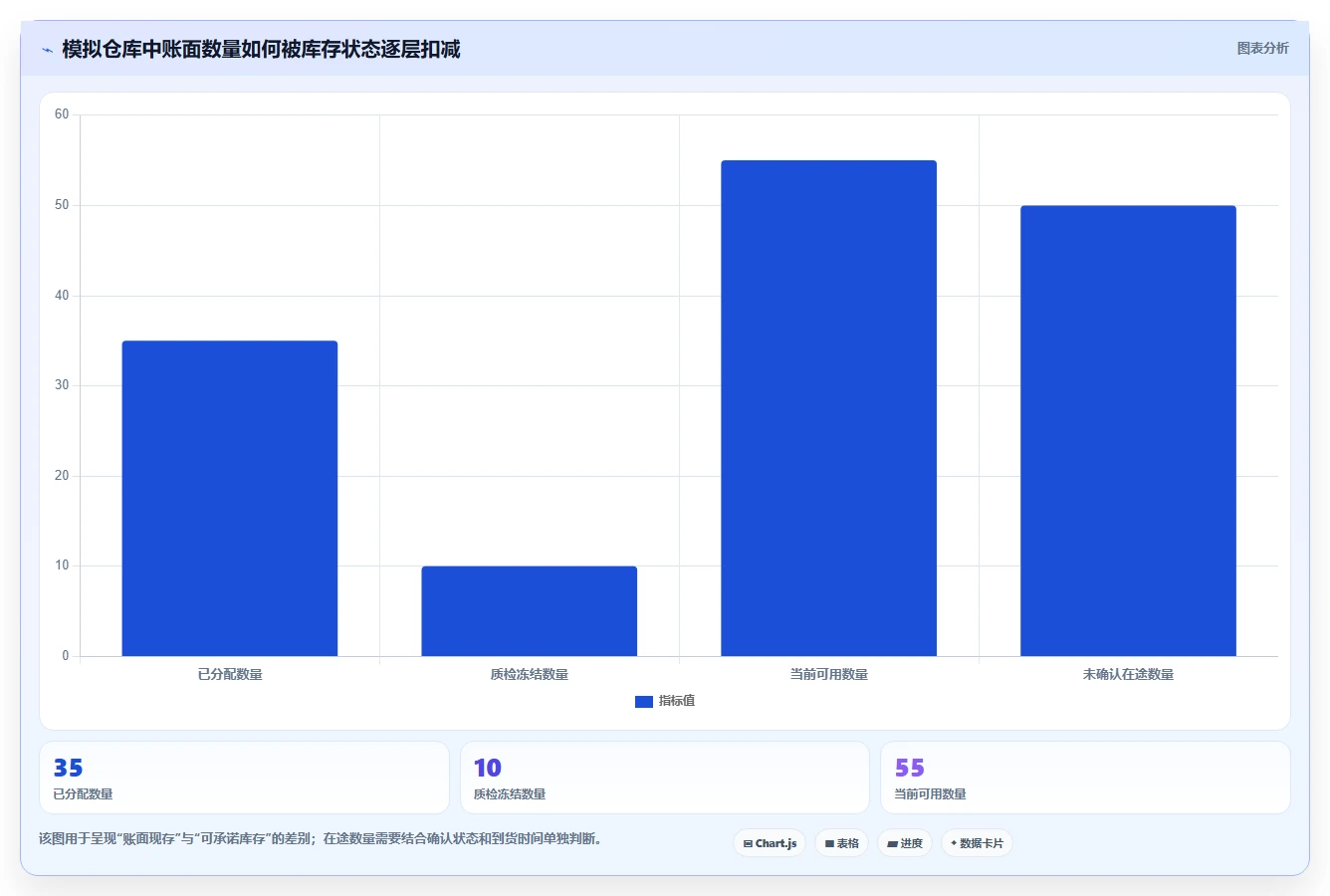1330x896 pixels.
Task: Click the square icon in 表格 chip
Action: coord(829,843)
